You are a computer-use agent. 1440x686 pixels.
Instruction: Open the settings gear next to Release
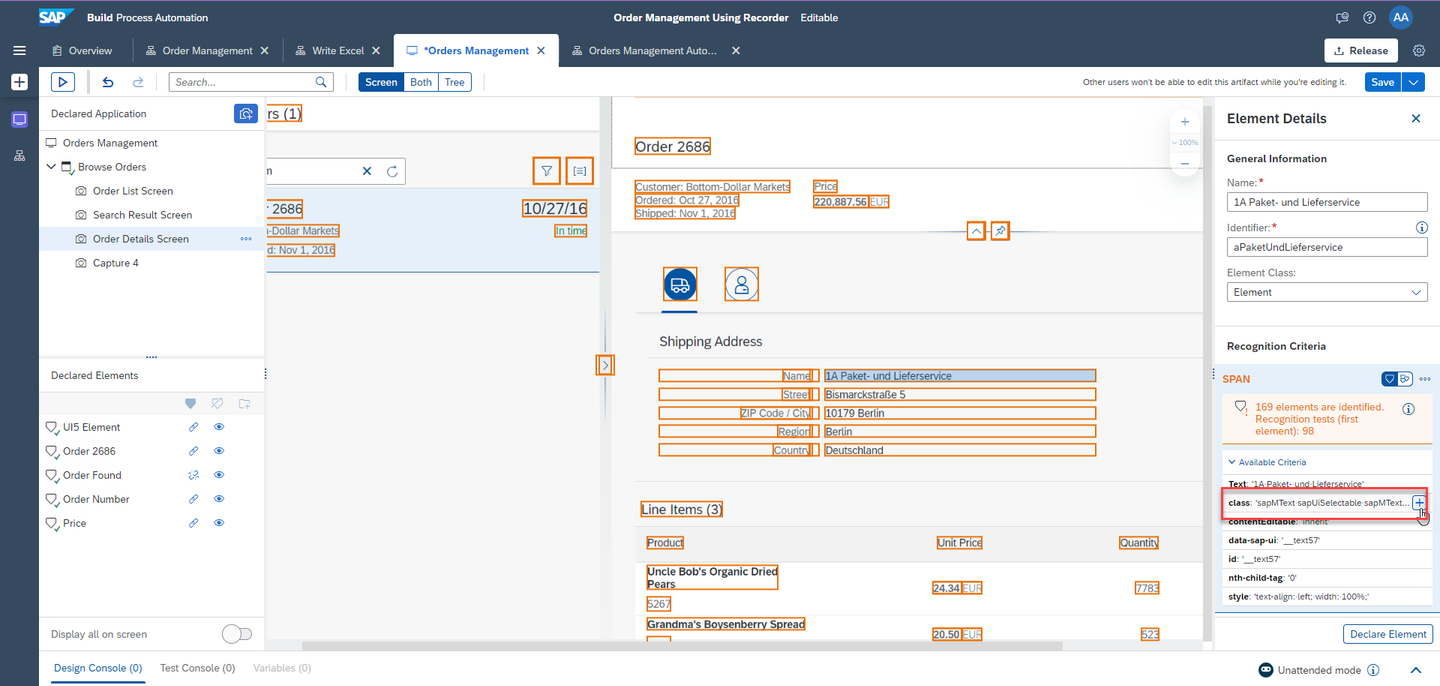[1418, 51]
